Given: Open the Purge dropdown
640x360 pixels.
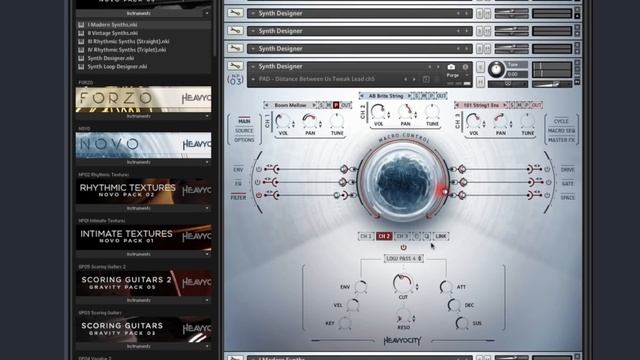Looking at the screenshot, I should point(457,76).
